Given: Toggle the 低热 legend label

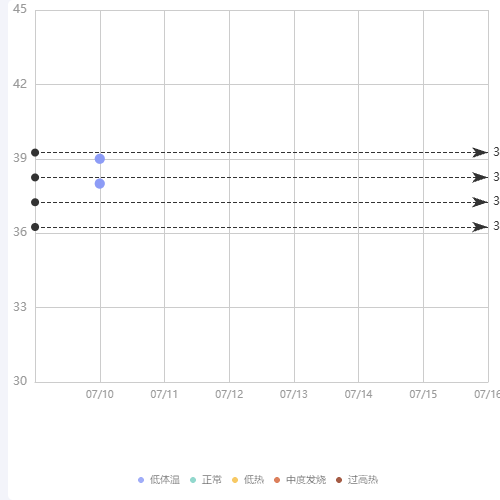Looking at the screenshot, I should (254, 480).
